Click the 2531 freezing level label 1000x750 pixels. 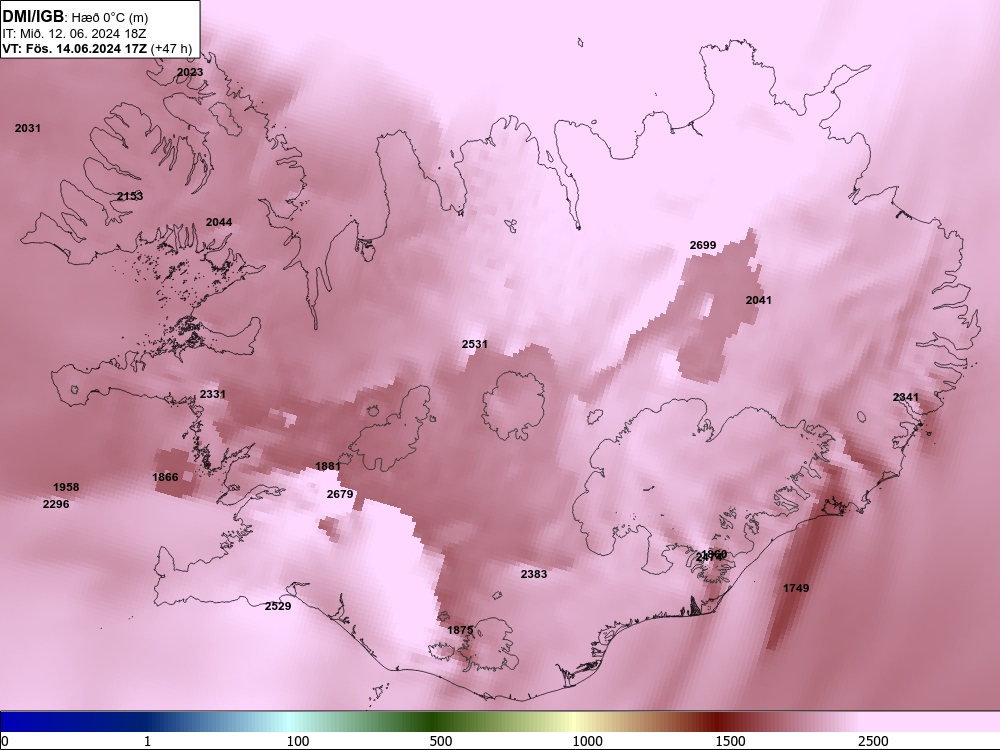[474, 344]
